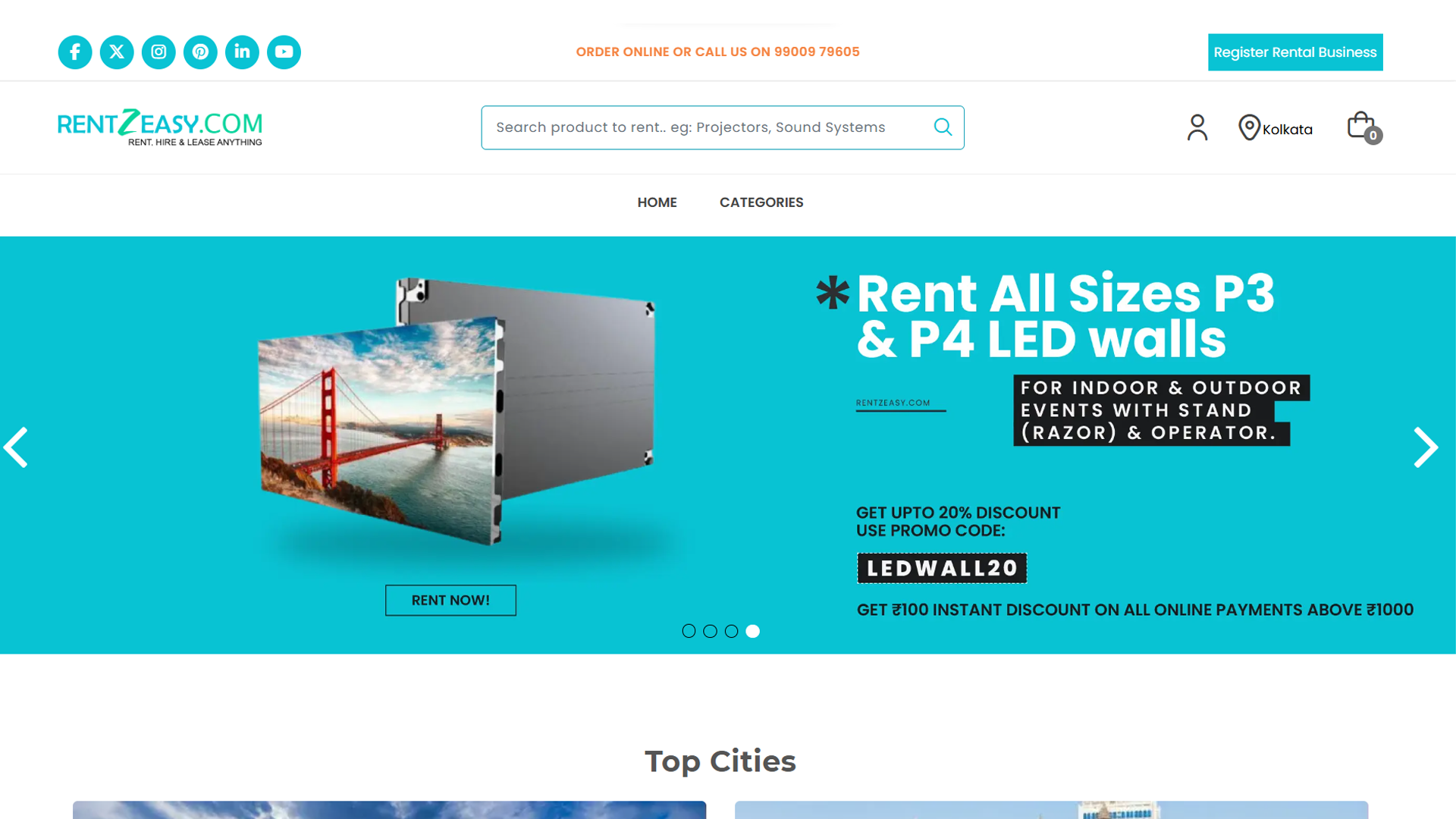Open the user account icon
The height and width of the screenshot is (819, 1456).
tap(1197, 127)
